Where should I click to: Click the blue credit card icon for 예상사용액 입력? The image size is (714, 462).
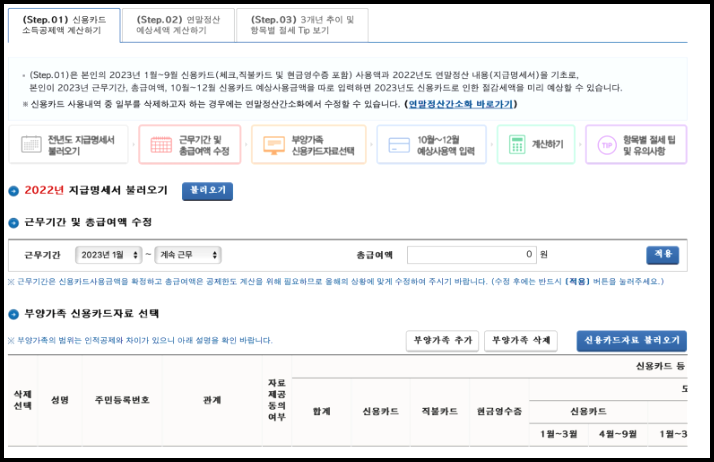(399, 145)
